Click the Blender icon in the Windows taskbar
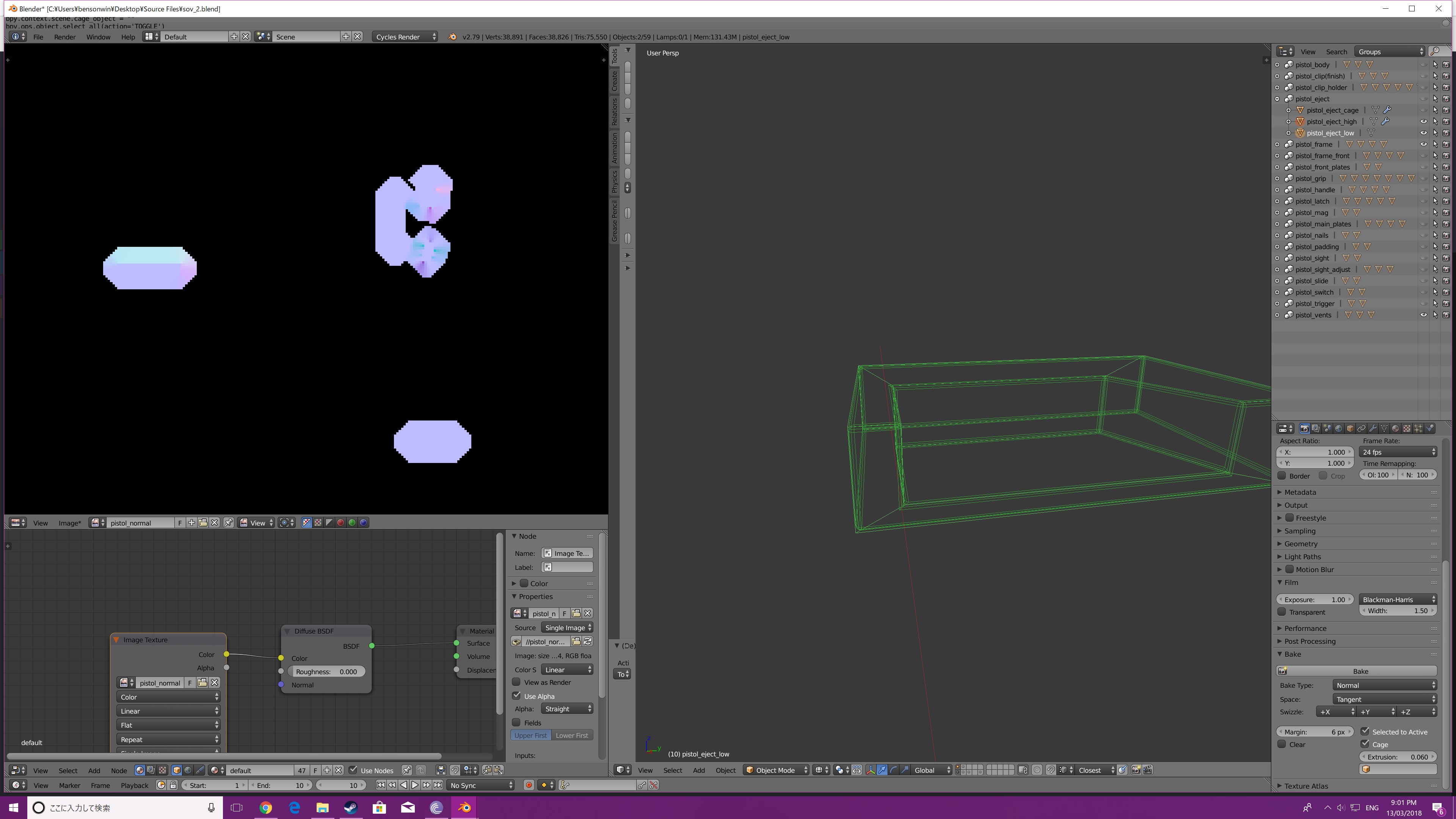Screen dimensions: 1456x819 click(464, 808)
